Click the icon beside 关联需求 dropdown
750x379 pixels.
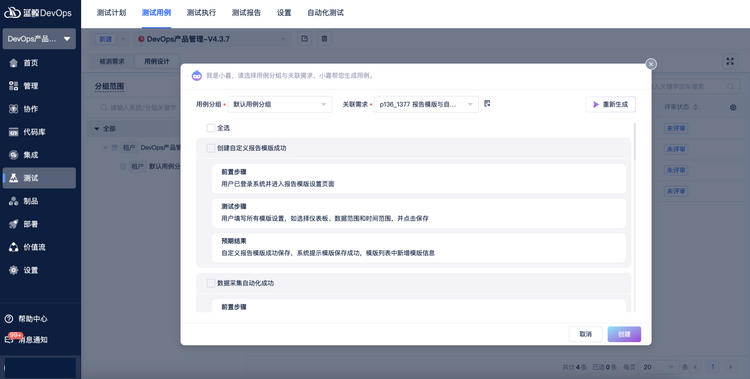(487, 103)
